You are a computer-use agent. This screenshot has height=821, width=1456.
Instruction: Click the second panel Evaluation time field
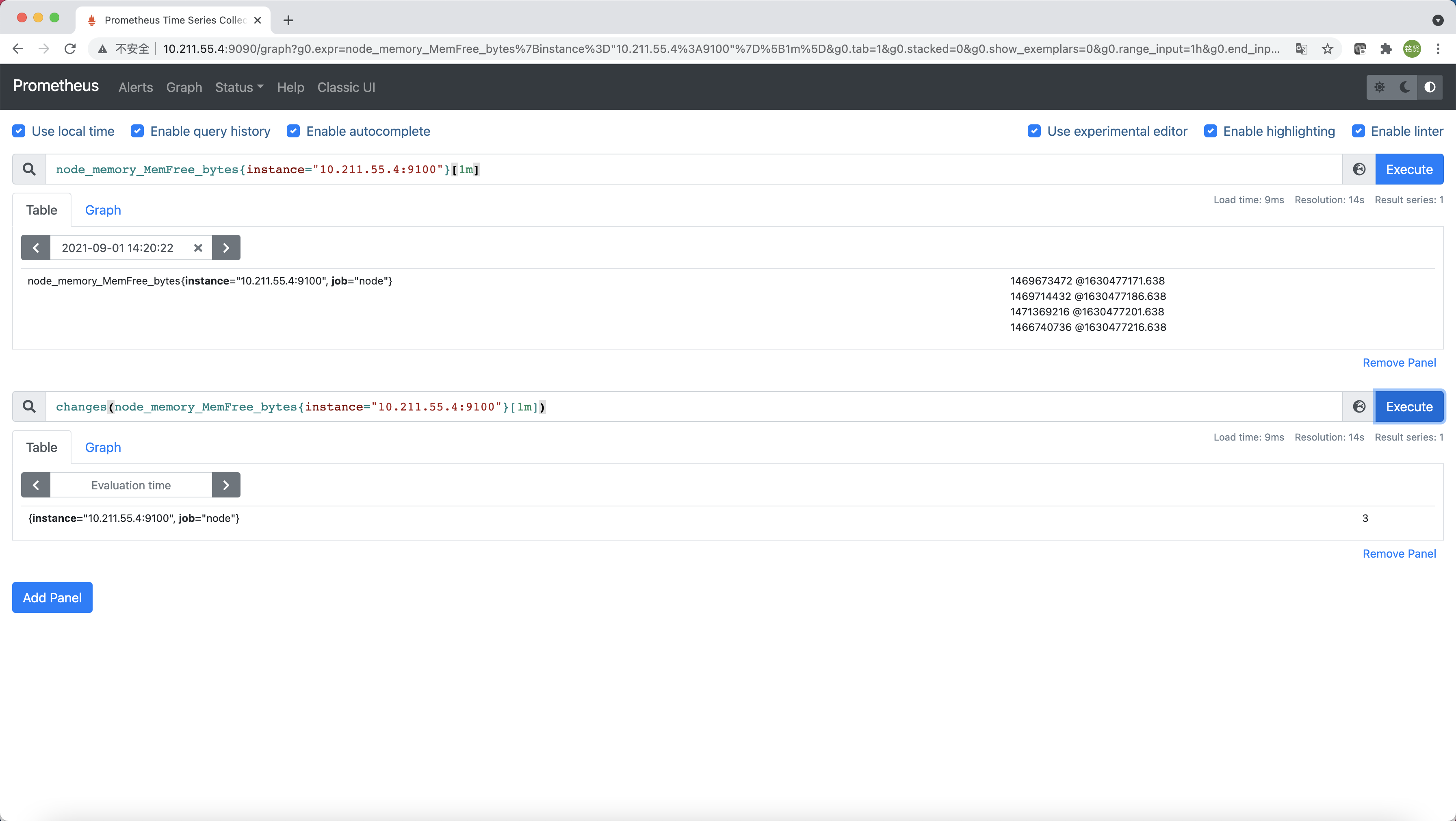(x=131, y=485)
